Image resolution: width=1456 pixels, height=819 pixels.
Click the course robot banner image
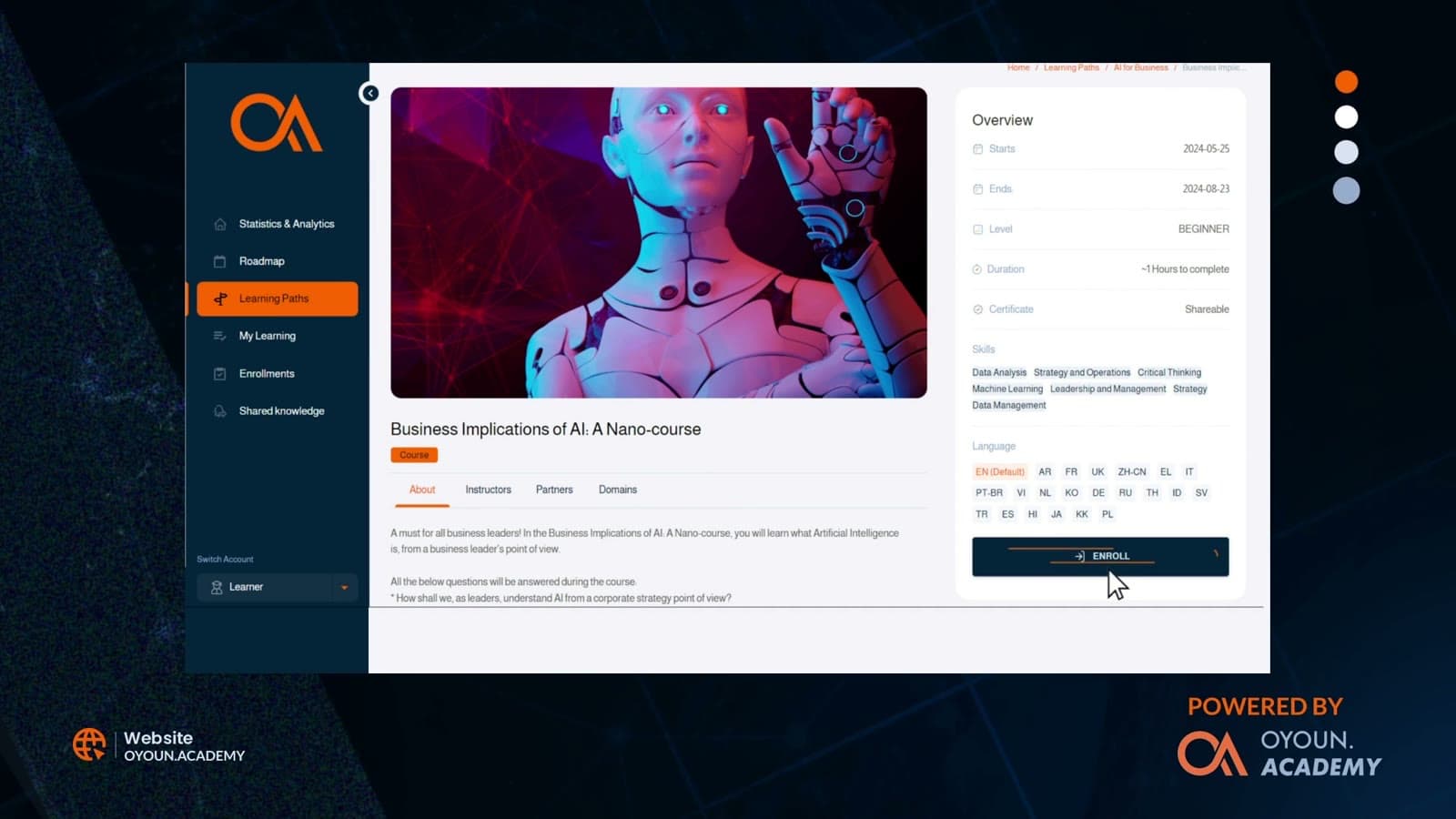[659, 242]
